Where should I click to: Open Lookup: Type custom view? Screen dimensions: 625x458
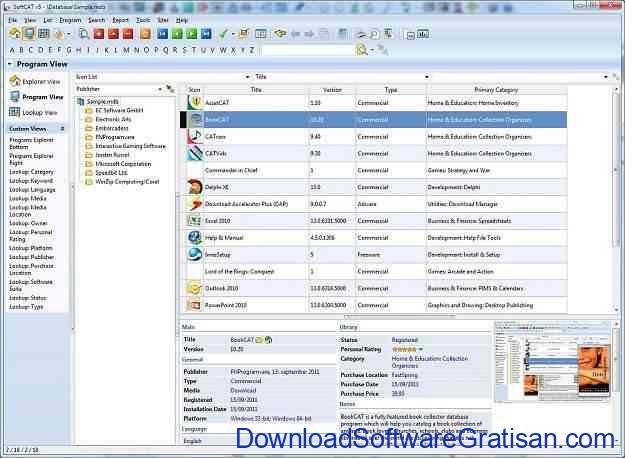coord(26,307)
